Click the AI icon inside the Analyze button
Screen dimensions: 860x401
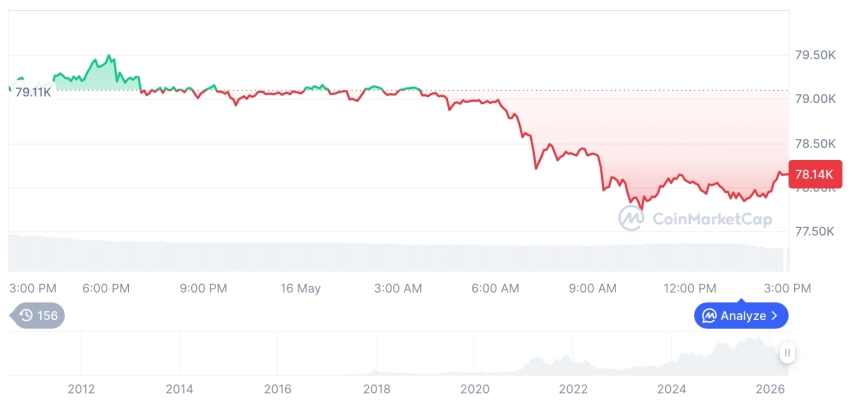(x=710, y=315)
